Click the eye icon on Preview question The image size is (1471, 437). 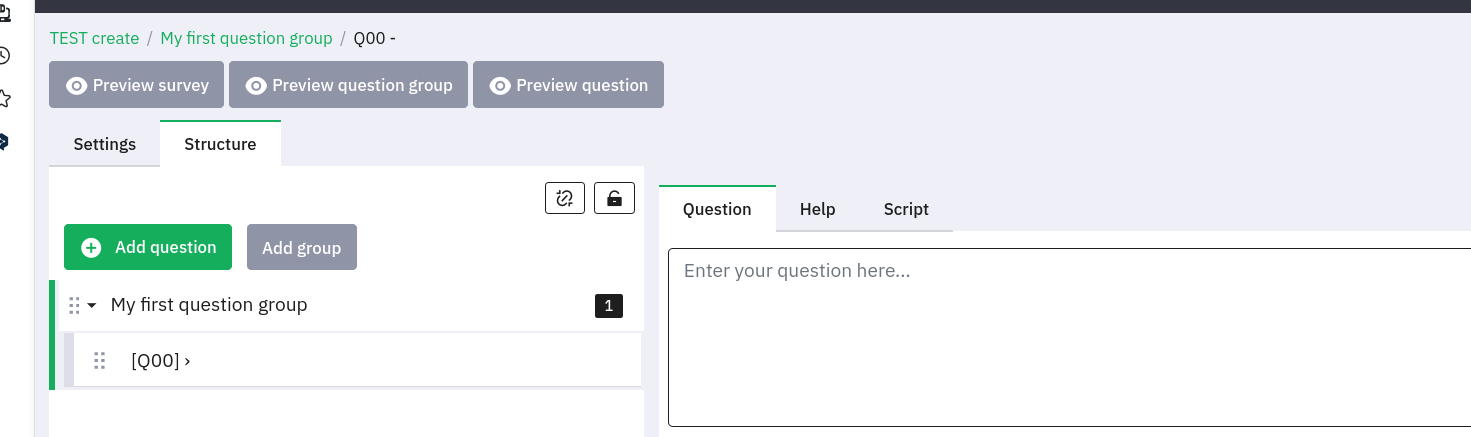(500, 86)
